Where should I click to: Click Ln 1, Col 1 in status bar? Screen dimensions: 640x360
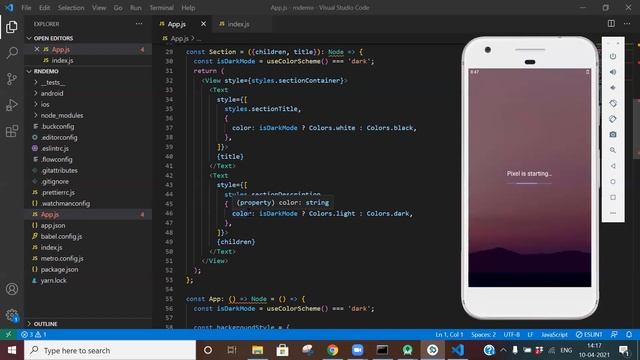[x=449, y=334]
